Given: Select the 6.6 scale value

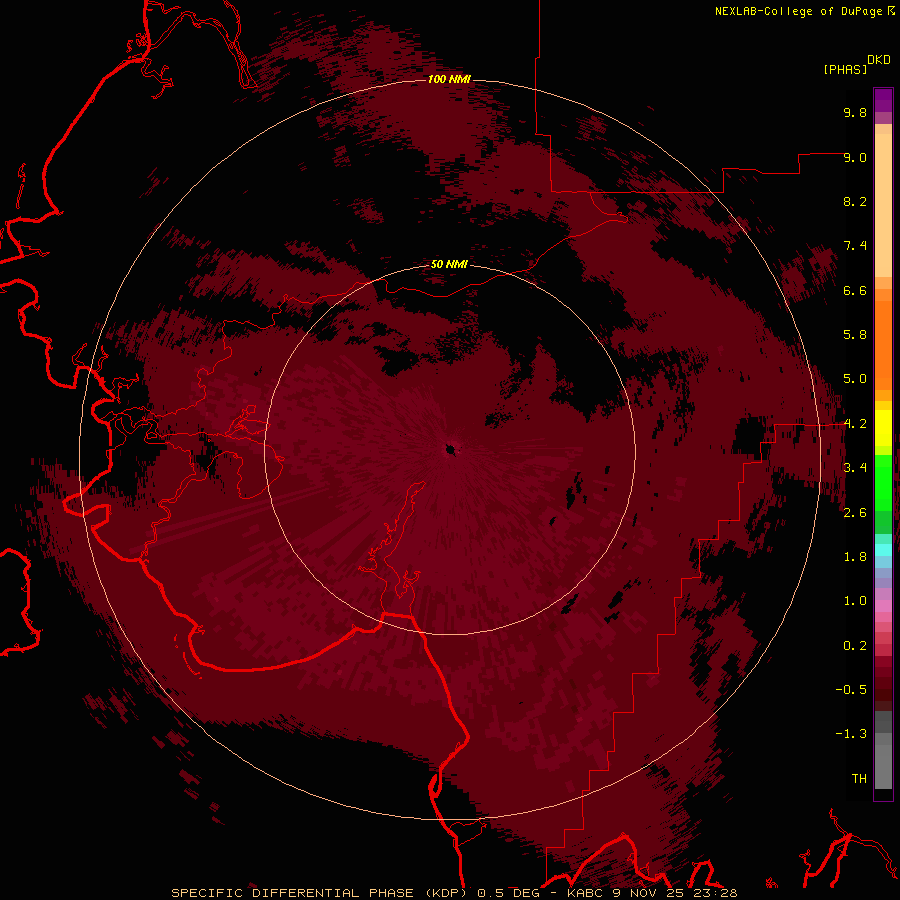Looking at the screenshot, I should pos(855,290).
